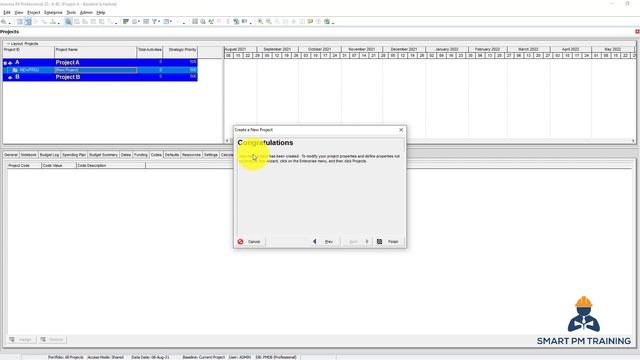Click the Assign button at bottom left
The height and width of the screenshot is (360, 640).
click(21, 340)
